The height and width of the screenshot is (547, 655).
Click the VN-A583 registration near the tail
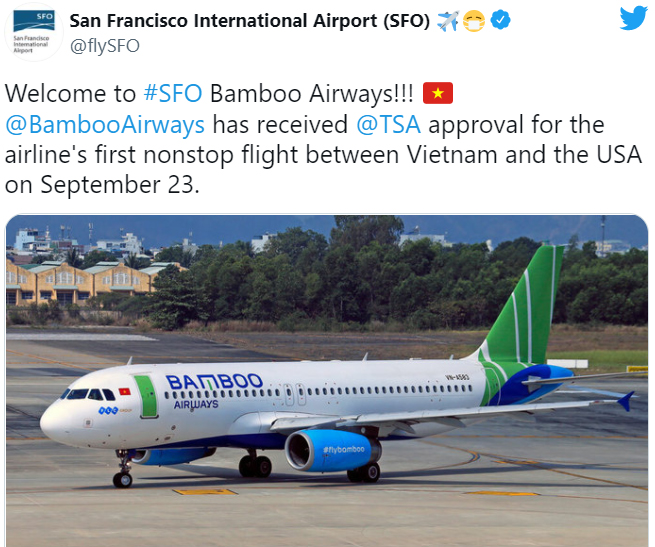click(x=457, y=377)
